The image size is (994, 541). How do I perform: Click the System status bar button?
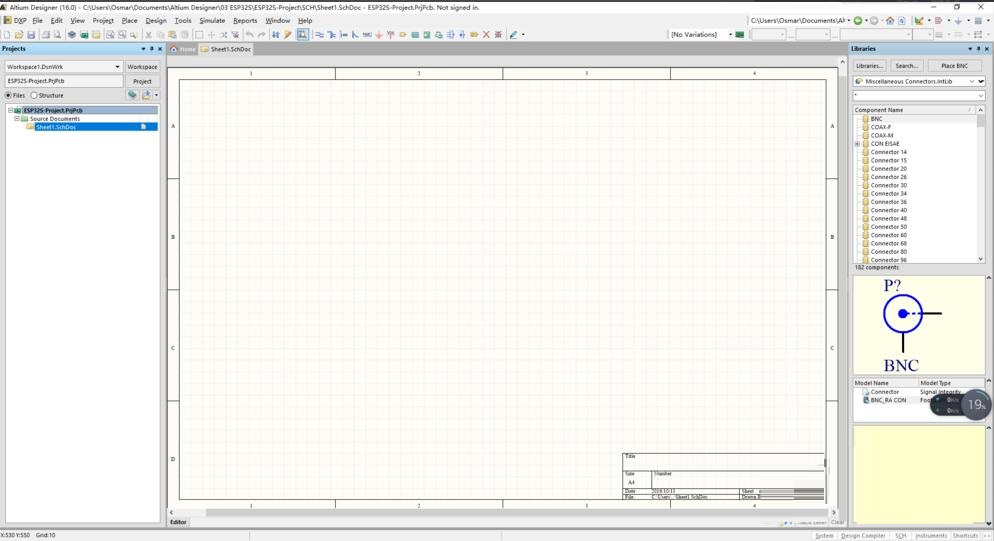click(823, 536)
